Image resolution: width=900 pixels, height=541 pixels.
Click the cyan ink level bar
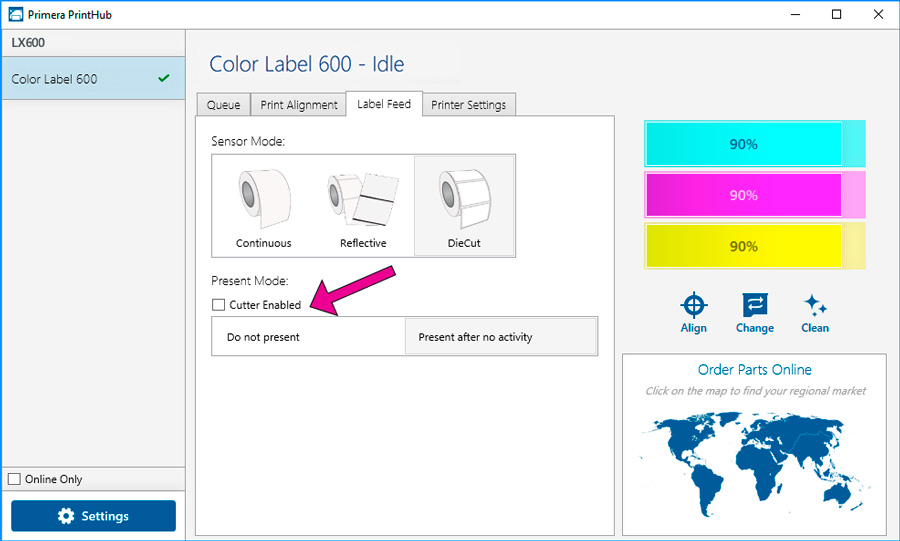point(754,144)
